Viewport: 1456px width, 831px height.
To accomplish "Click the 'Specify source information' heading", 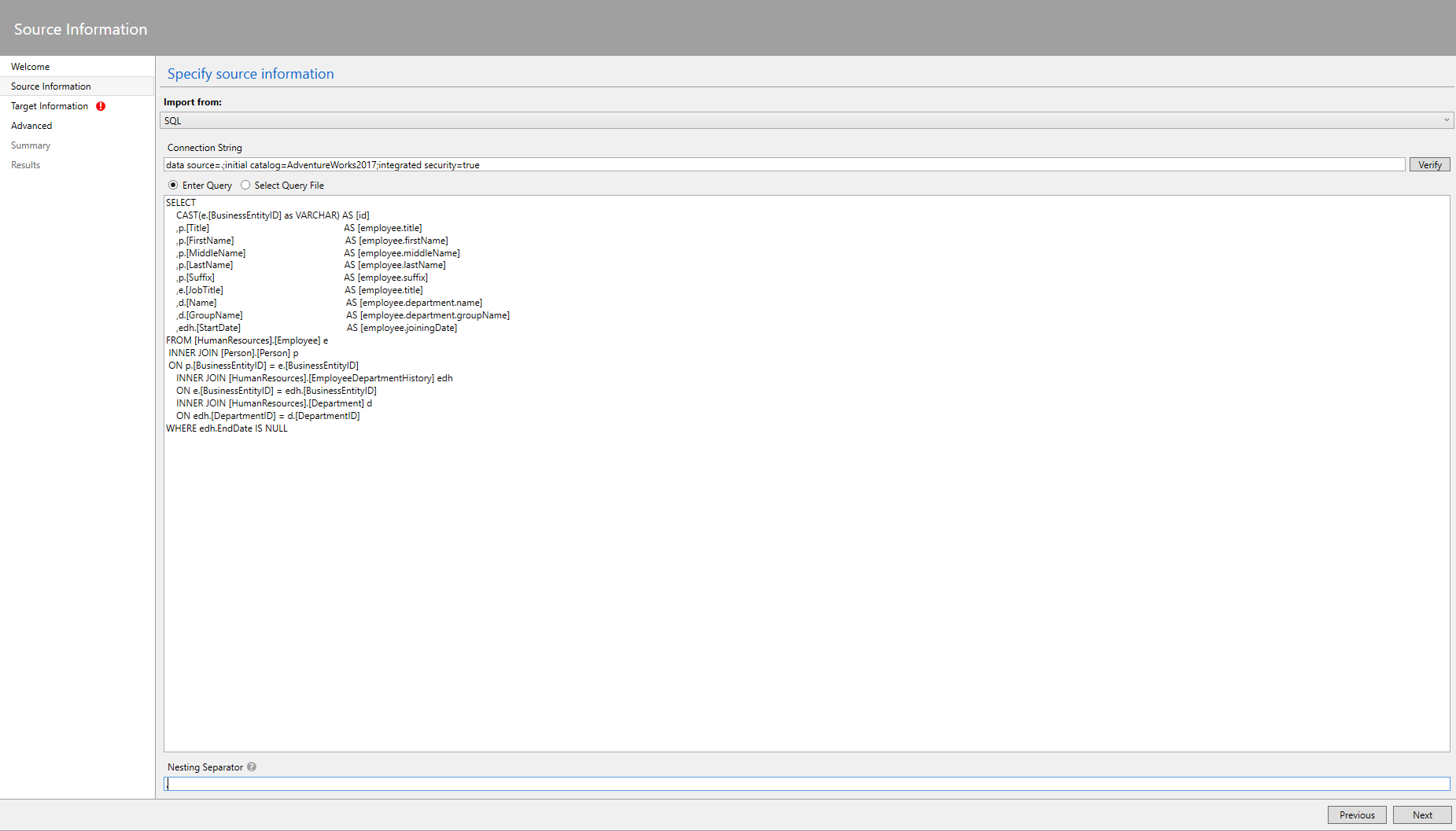I will (x=251, y=74).
